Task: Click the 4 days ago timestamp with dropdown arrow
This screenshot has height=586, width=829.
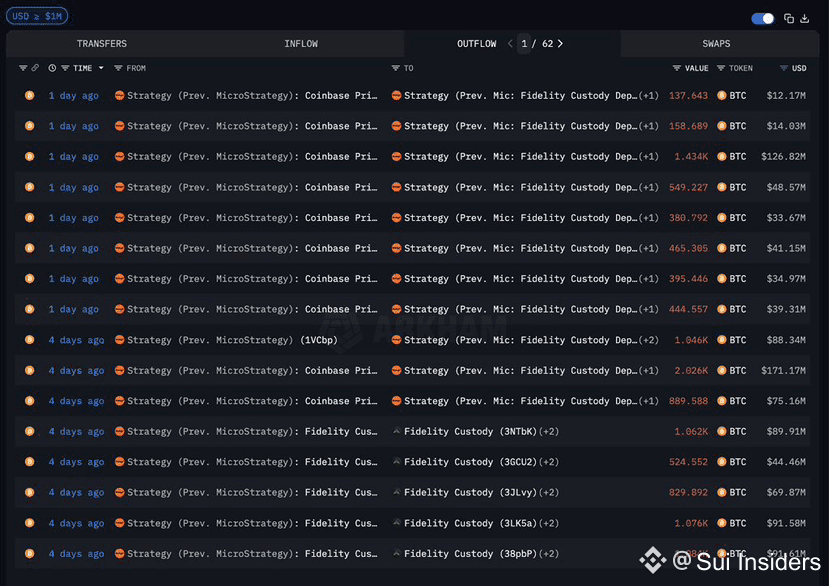Action: pos(75,339)
